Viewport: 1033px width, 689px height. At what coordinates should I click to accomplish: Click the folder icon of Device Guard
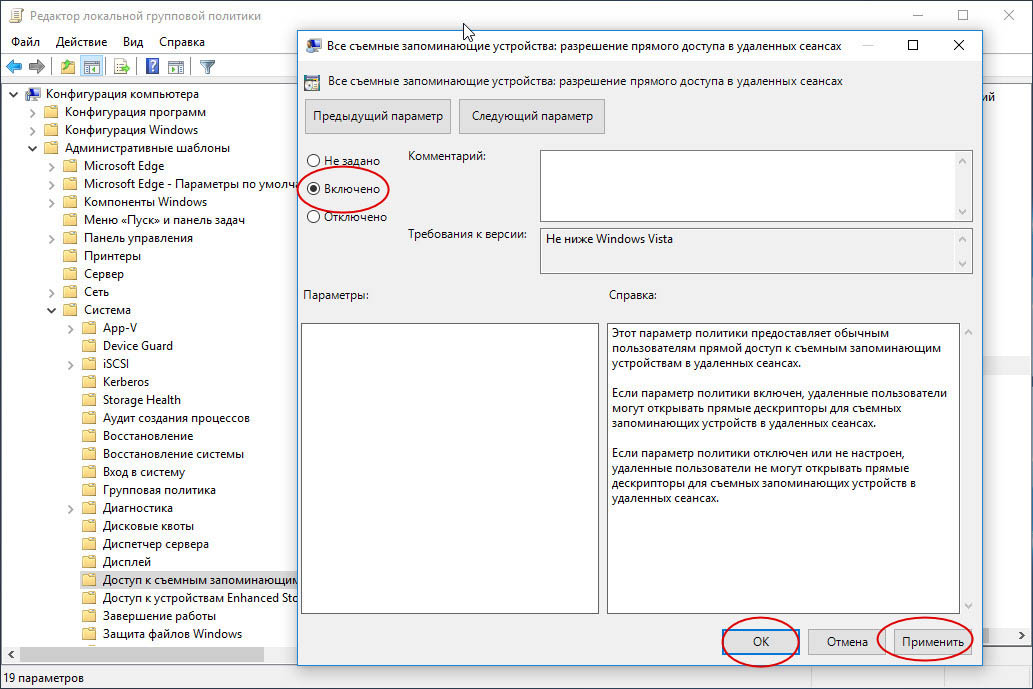coord(89,345)
